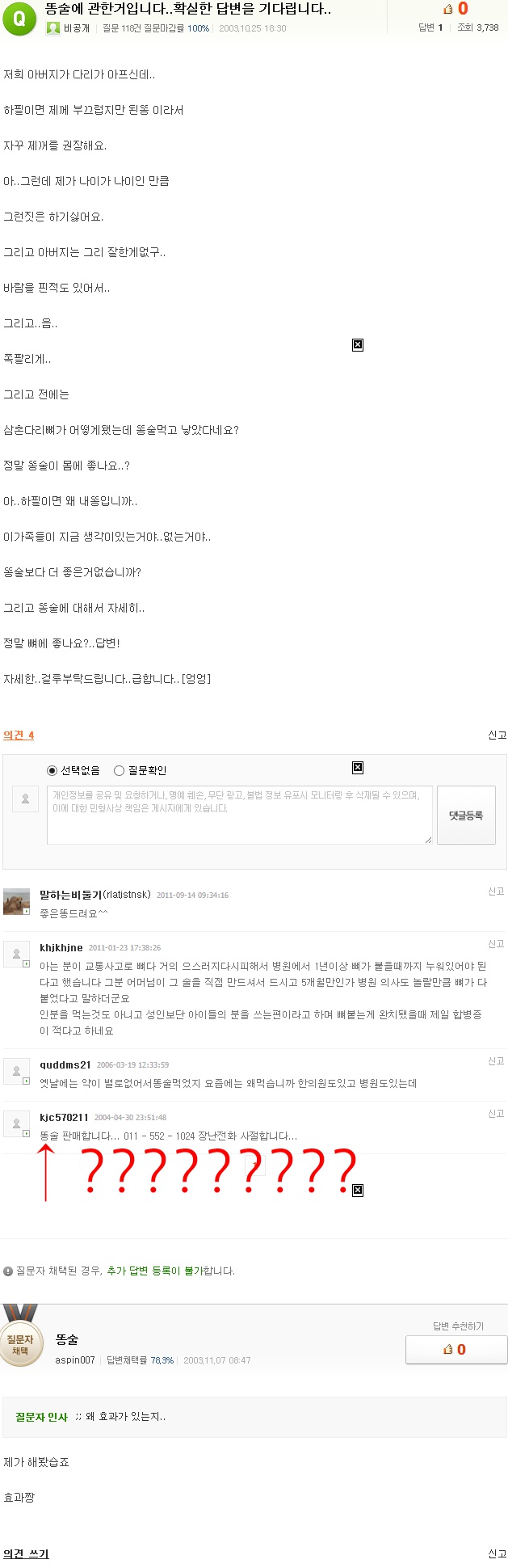Click the thumbs-up icon beside the question title

click(448, 9)
